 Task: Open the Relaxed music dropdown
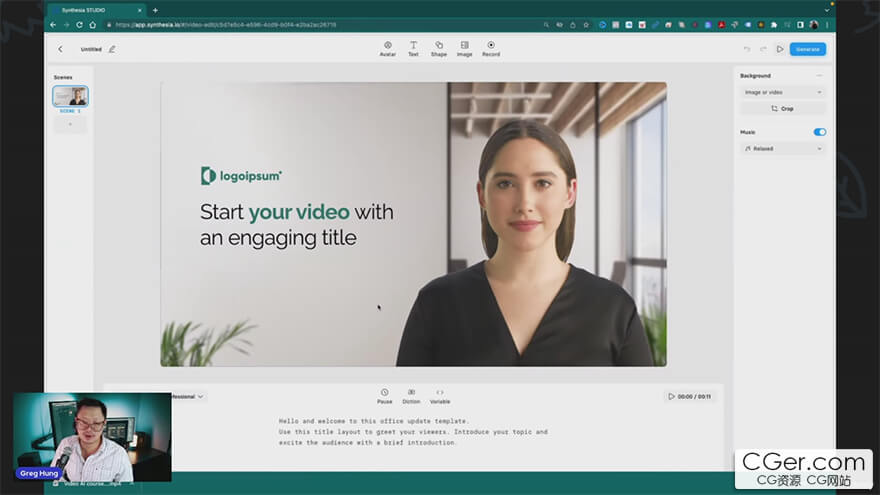[x=783, y=149]
